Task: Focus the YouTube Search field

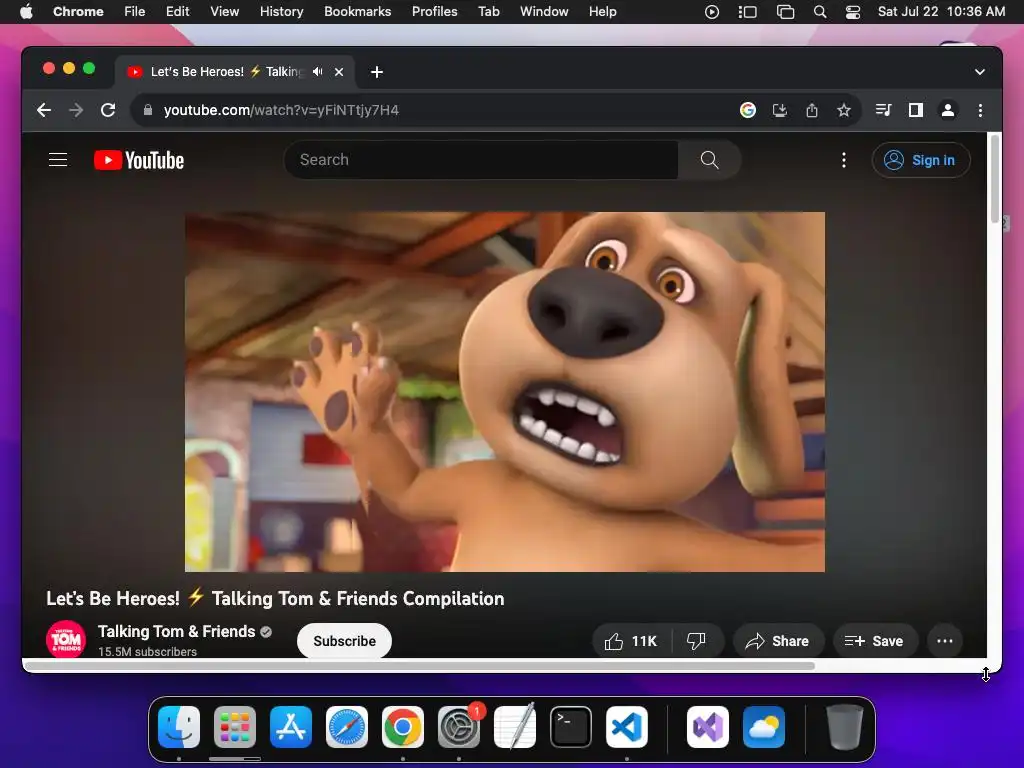Action: coord(482,160)
